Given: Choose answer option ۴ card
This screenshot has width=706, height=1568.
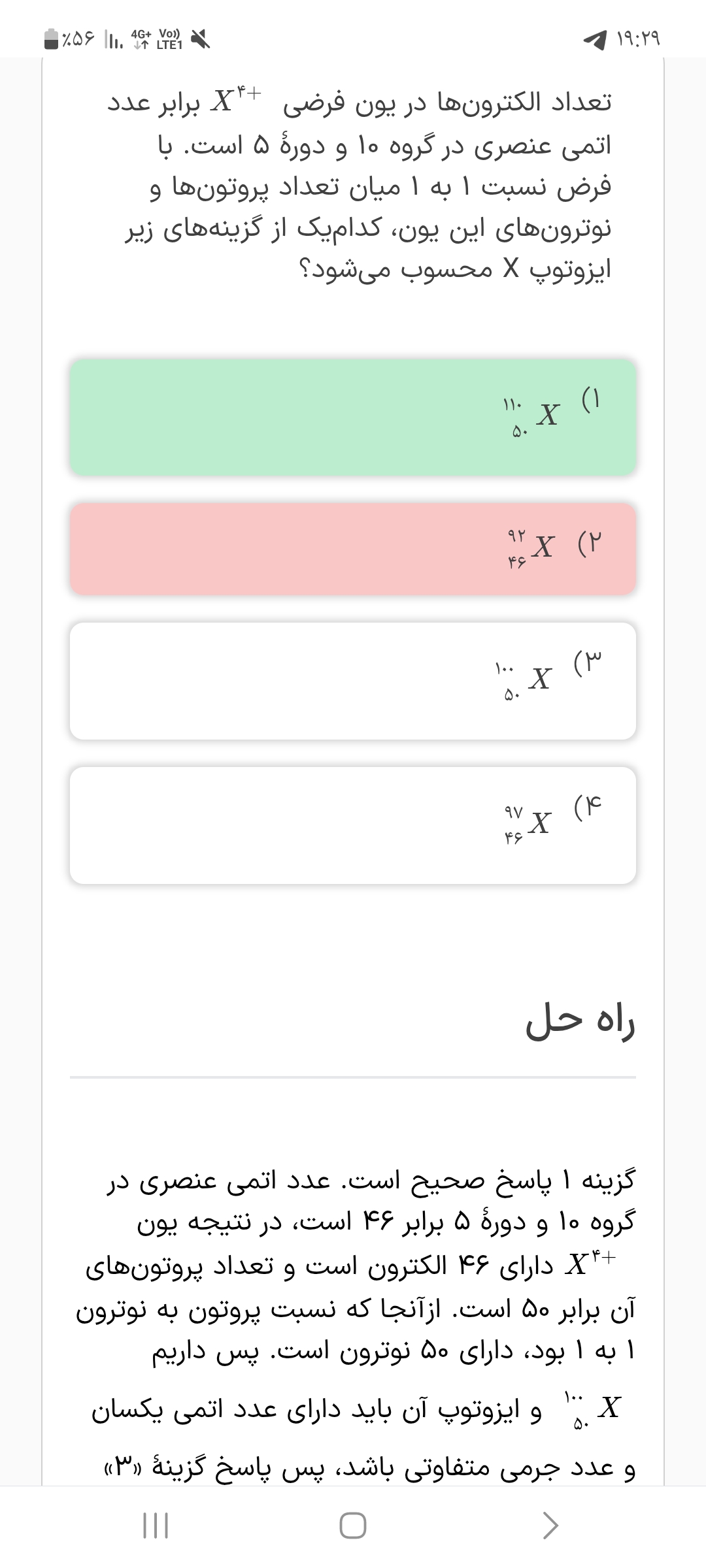Looking at the screenshot, I should coord(353,825).
